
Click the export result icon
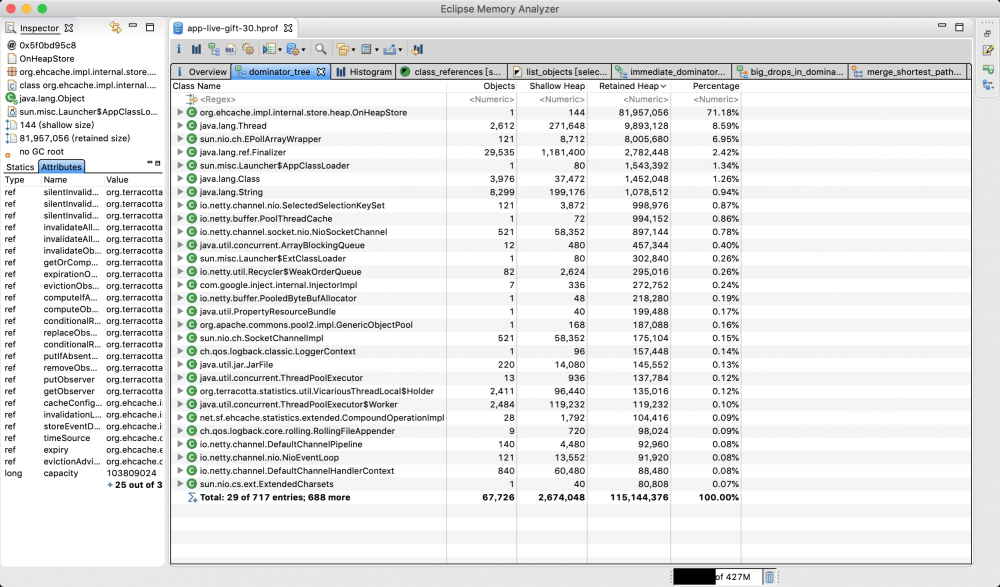390,49
